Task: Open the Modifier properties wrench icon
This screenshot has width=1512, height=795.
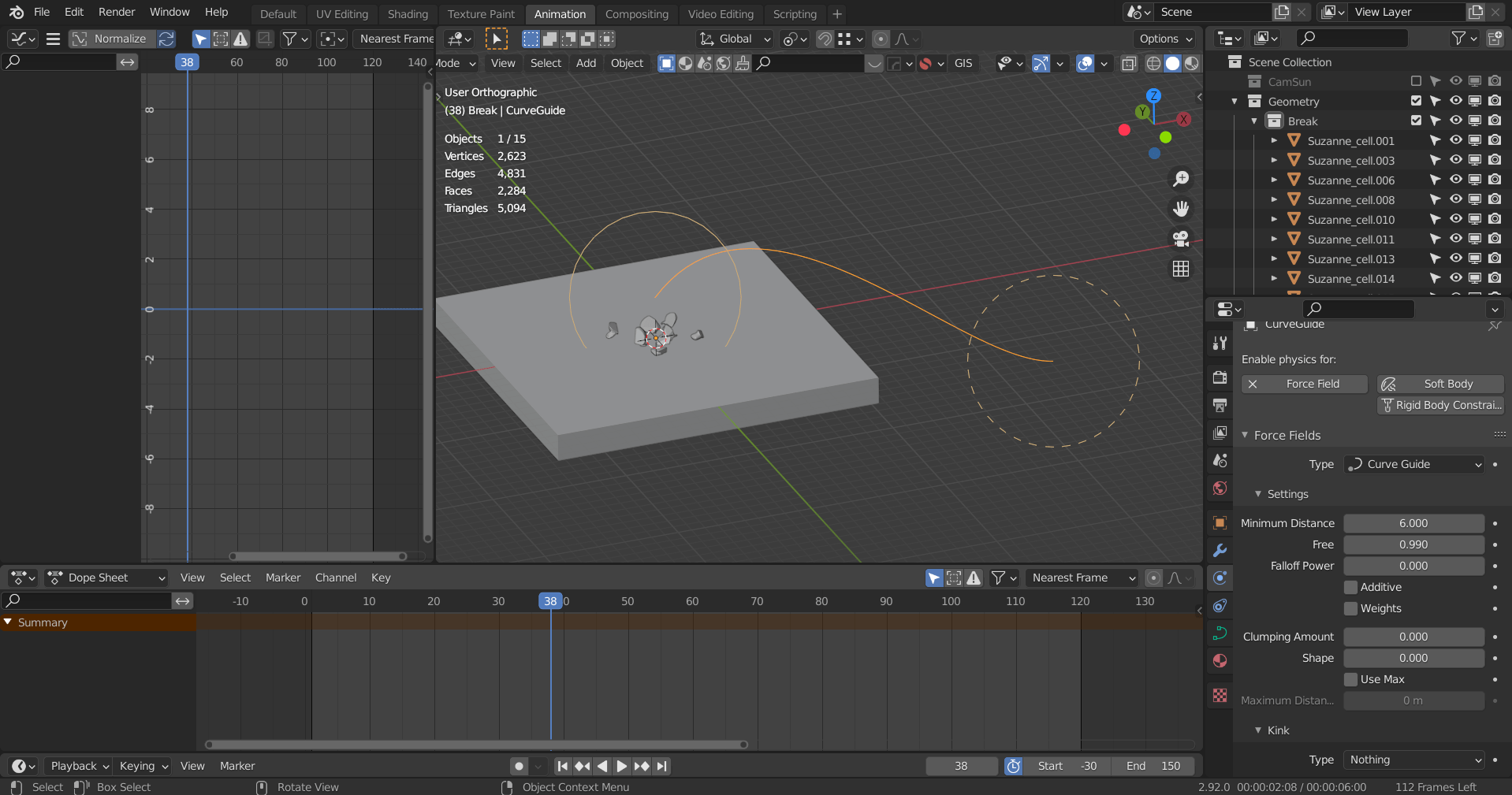Action: [x=1219, y=551]
